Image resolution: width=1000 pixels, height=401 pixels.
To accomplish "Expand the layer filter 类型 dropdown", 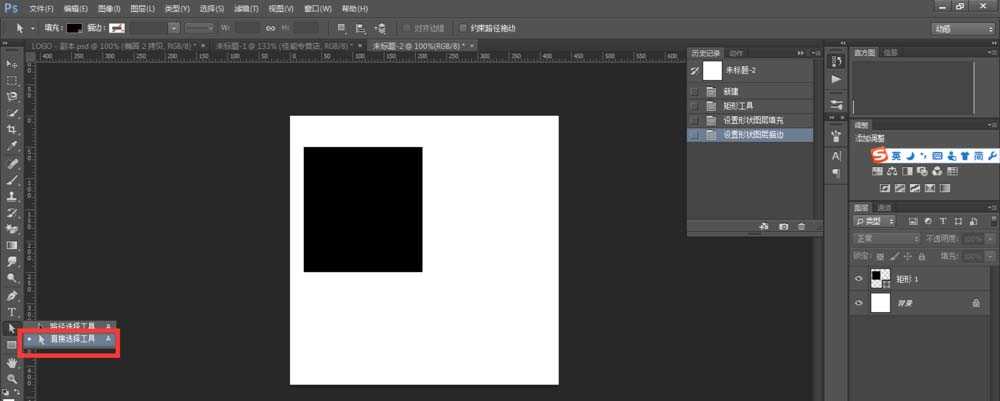I will (x=874, y=221).
